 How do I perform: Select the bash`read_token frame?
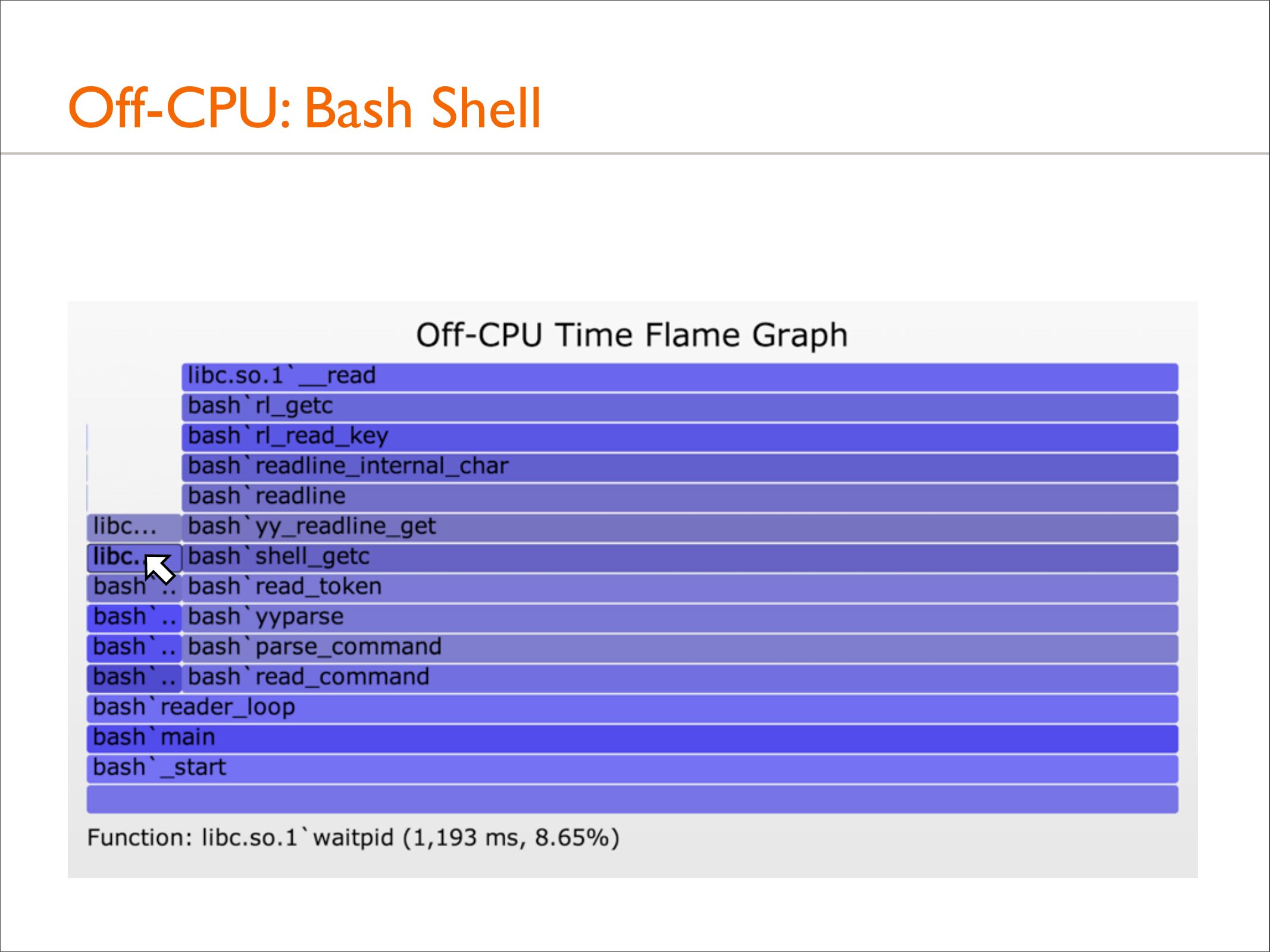[x=680, y=588]
